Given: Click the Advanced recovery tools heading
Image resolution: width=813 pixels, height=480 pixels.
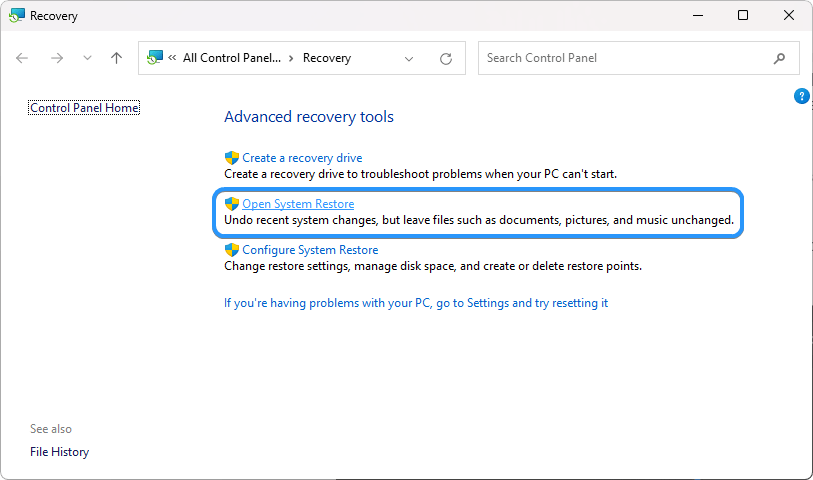Looking at the screenshot, I should tap(309, 117).
